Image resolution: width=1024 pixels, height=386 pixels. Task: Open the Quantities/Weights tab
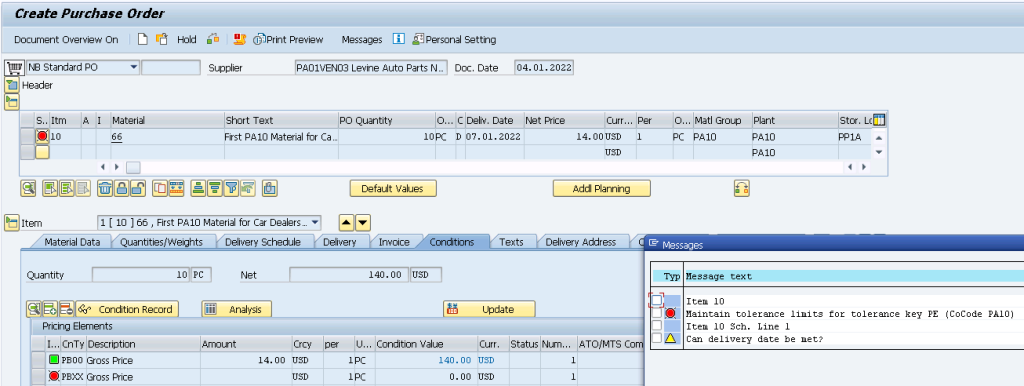tap(161, 242)
